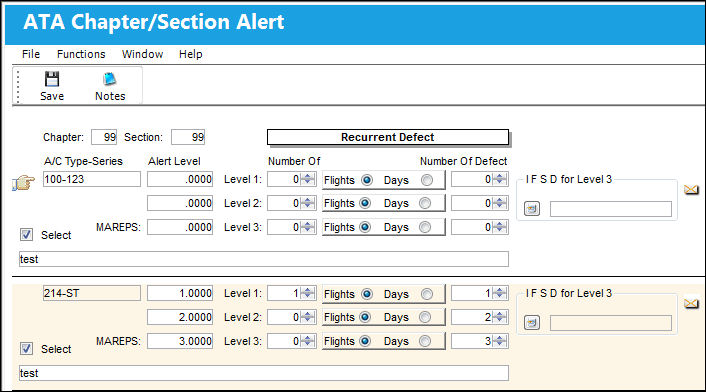Click the IFSD text field for 100-123
The height and width of the screenshot is (392, 706).
click(x=611, y=209)
